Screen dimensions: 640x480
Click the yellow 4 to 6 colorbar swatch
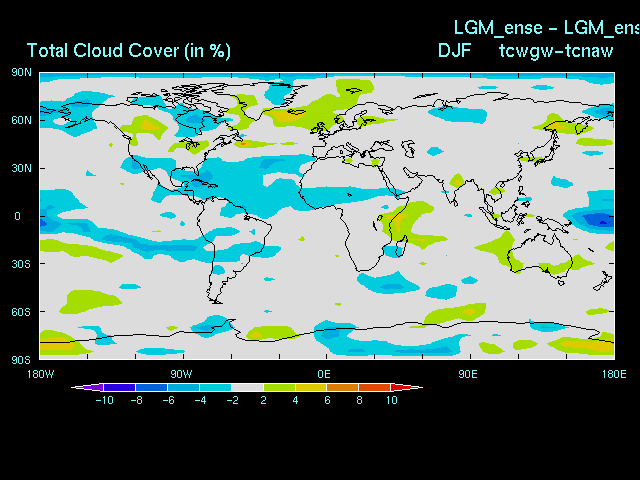(x=311, y=387)
